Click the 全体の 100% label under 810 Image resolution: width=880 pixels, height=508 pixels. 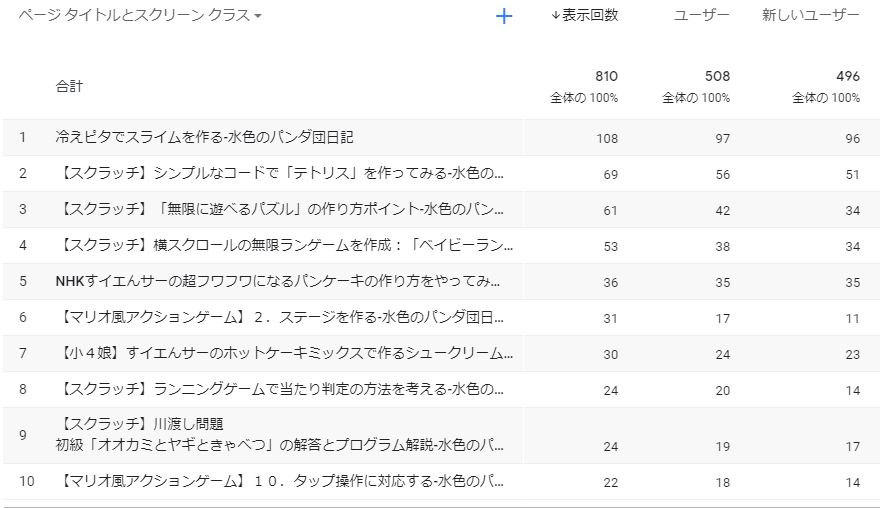[584, 98]
